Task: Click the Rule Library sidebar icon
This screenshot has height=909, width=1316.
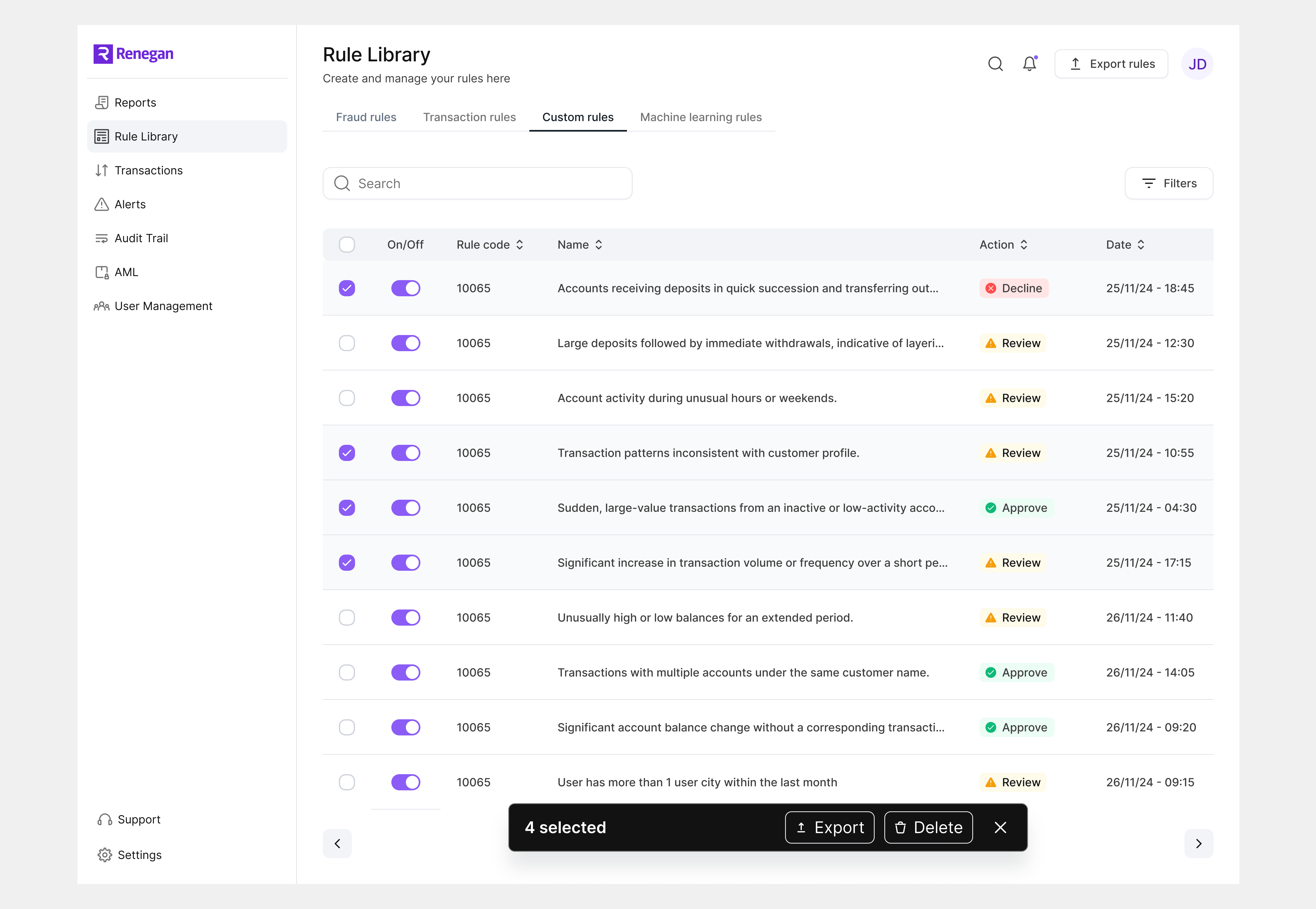Action: coord(101,137)
